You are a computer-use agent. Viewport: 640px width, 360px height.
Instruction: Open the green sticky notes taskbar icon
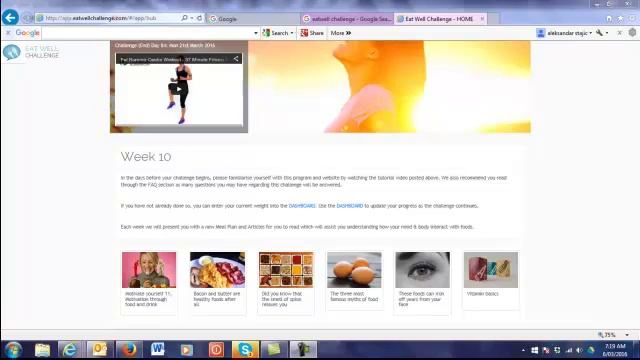[274, 350]
